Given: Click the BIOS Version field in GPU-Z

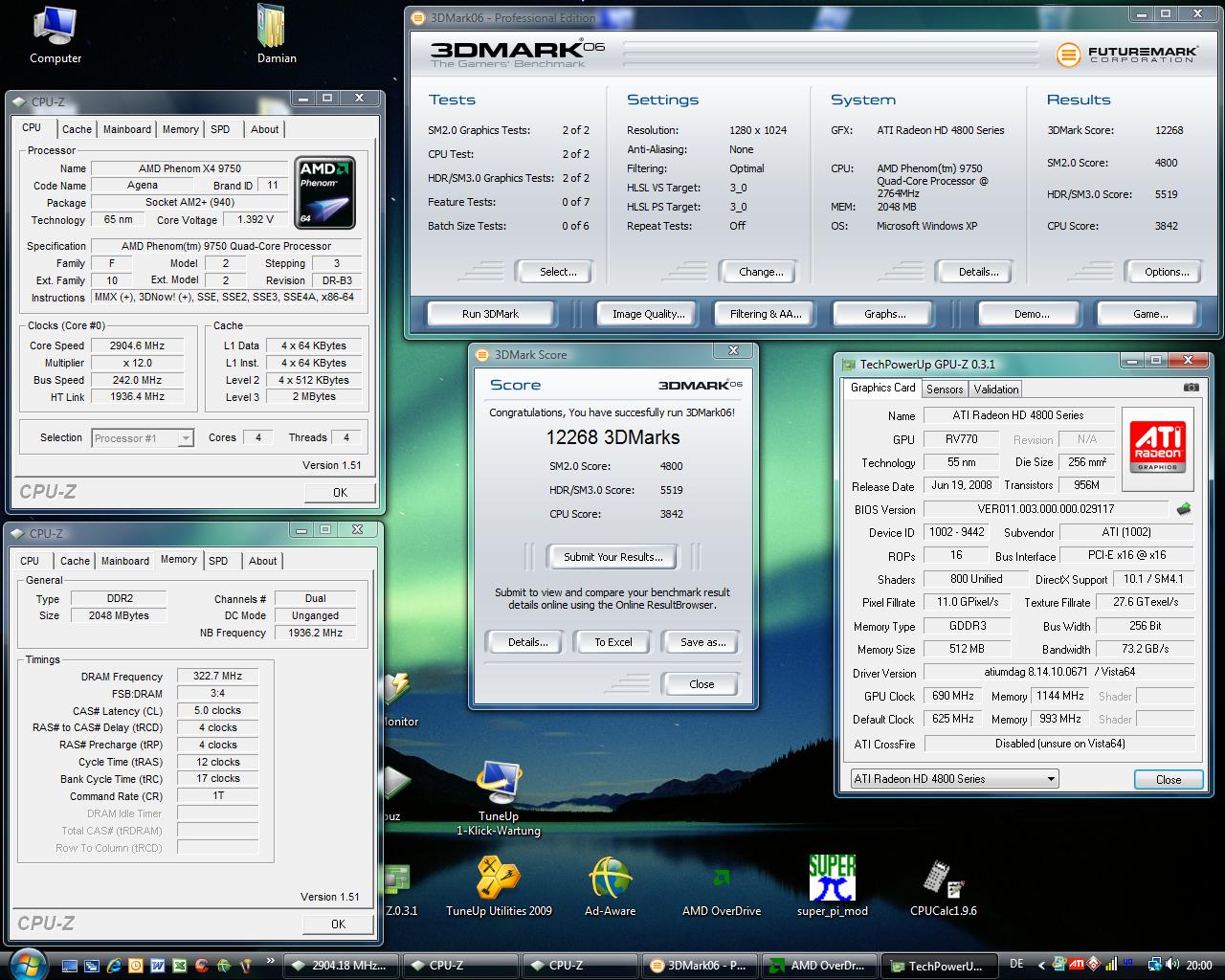Looking at the screenshot, I should tap(1045, 509).
